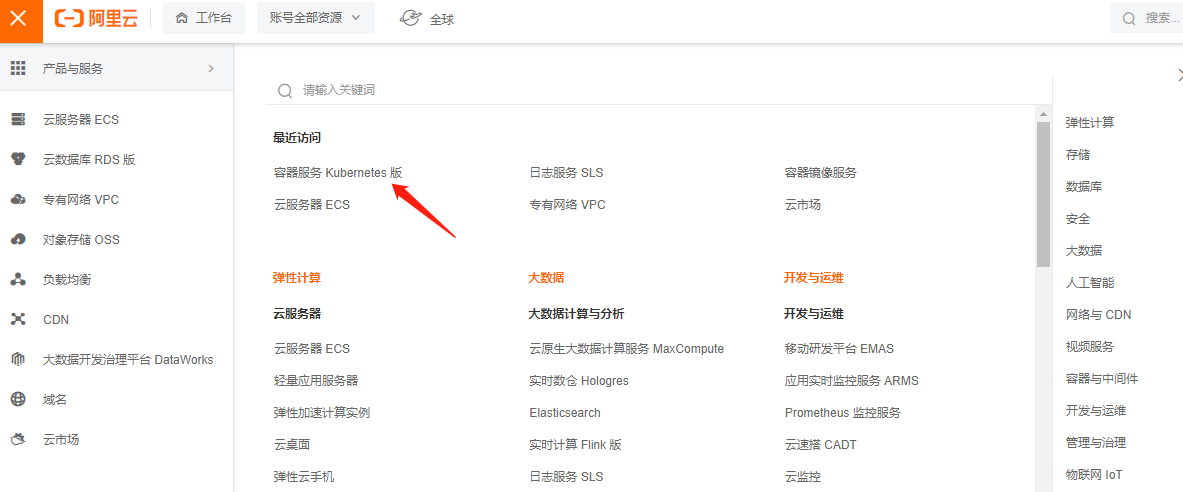Open 云服务器 ECS under 最近访问

312,204
